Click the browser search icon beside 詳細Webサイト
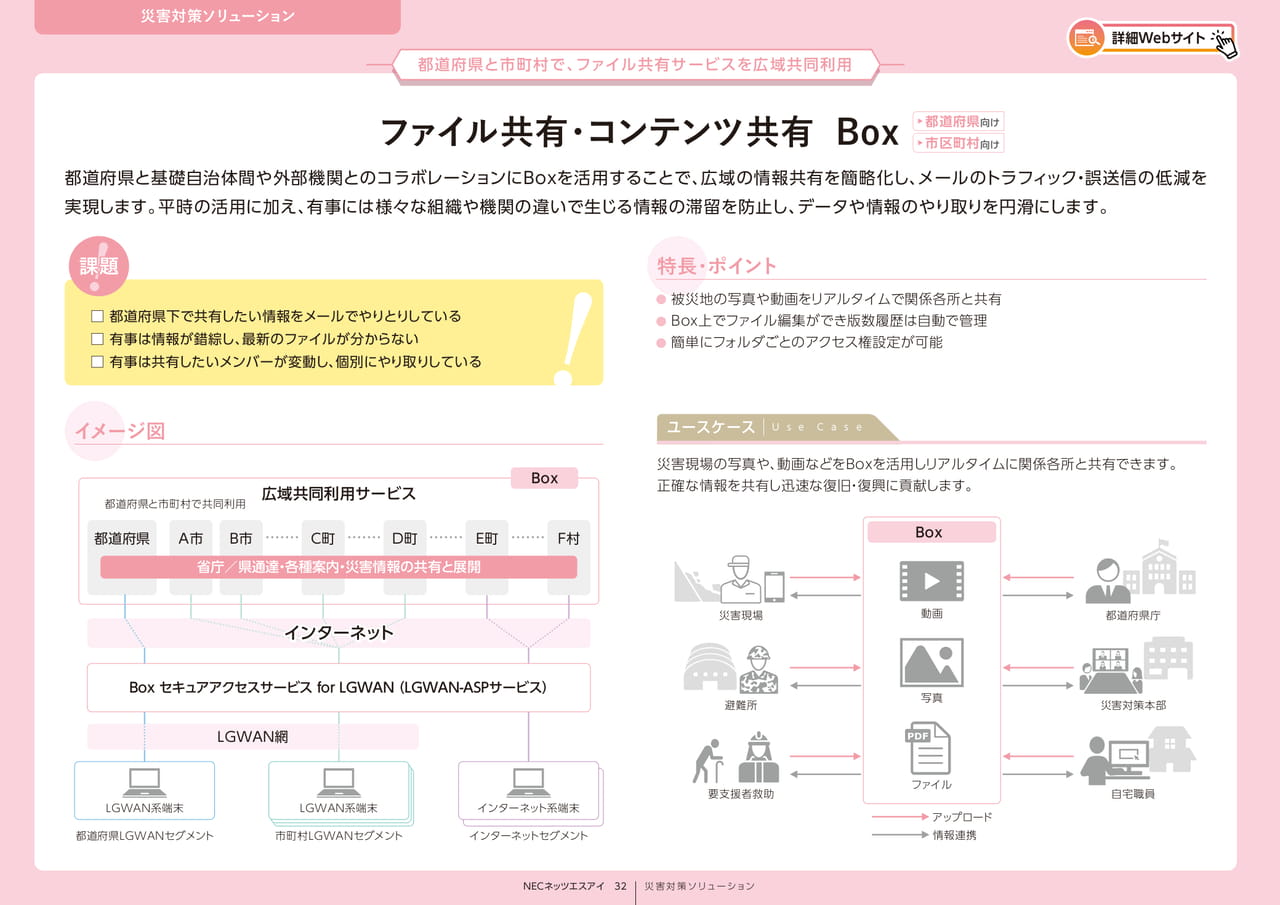1280x905 pixels. pos(1086,38)
